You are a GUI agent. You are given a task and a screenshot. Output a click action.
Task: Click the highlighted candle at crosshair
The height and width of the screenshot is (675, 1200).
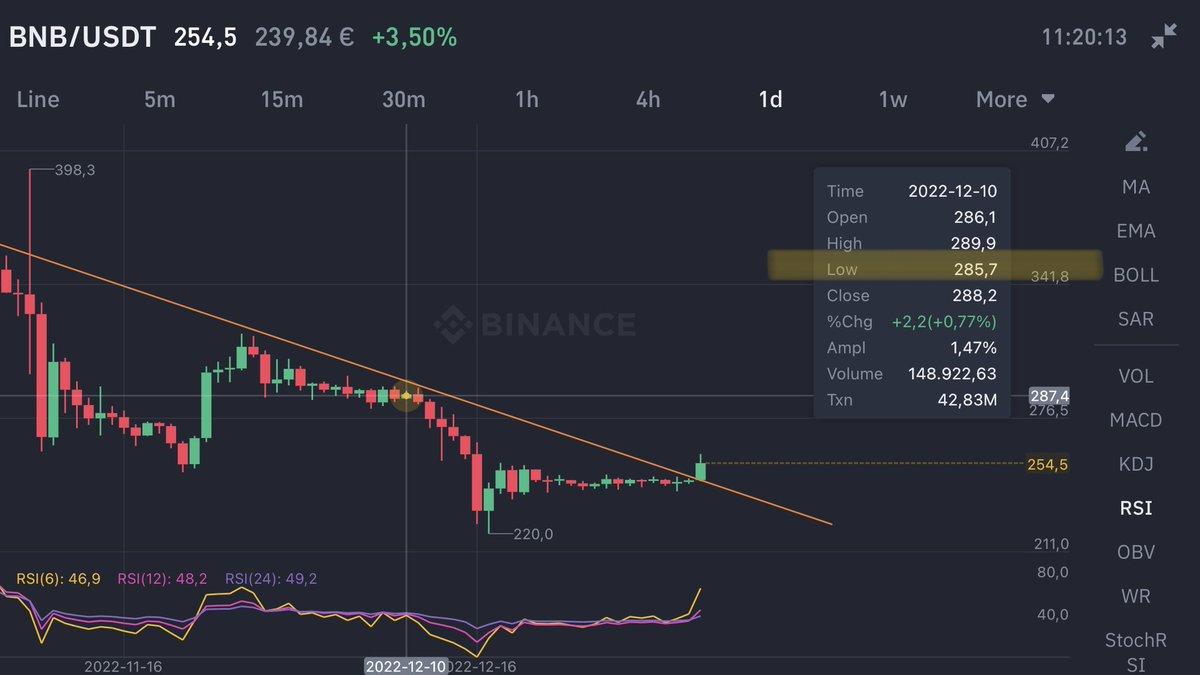click(x=406, y=397)
